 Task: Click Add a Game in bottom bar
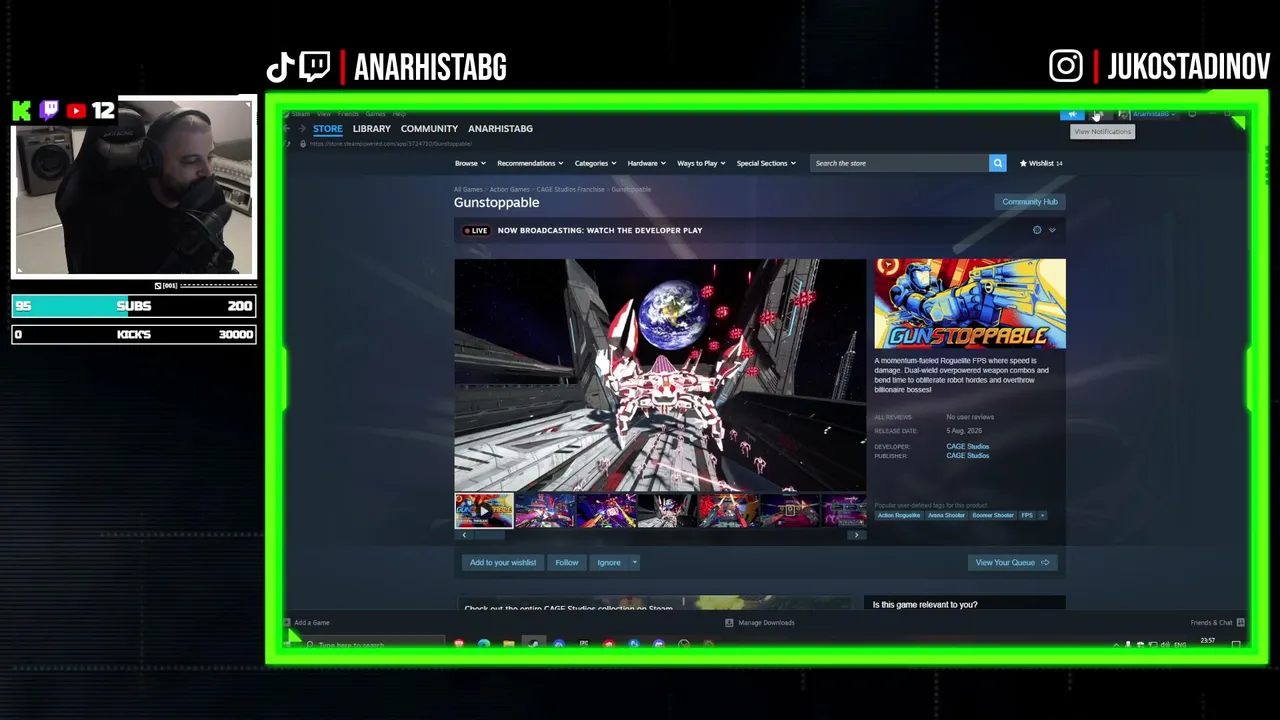[x=306, y=622]
